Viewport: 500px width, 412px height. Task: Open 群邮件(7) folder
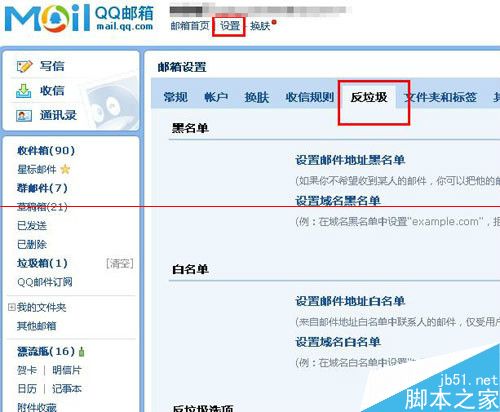pos(42,188)
